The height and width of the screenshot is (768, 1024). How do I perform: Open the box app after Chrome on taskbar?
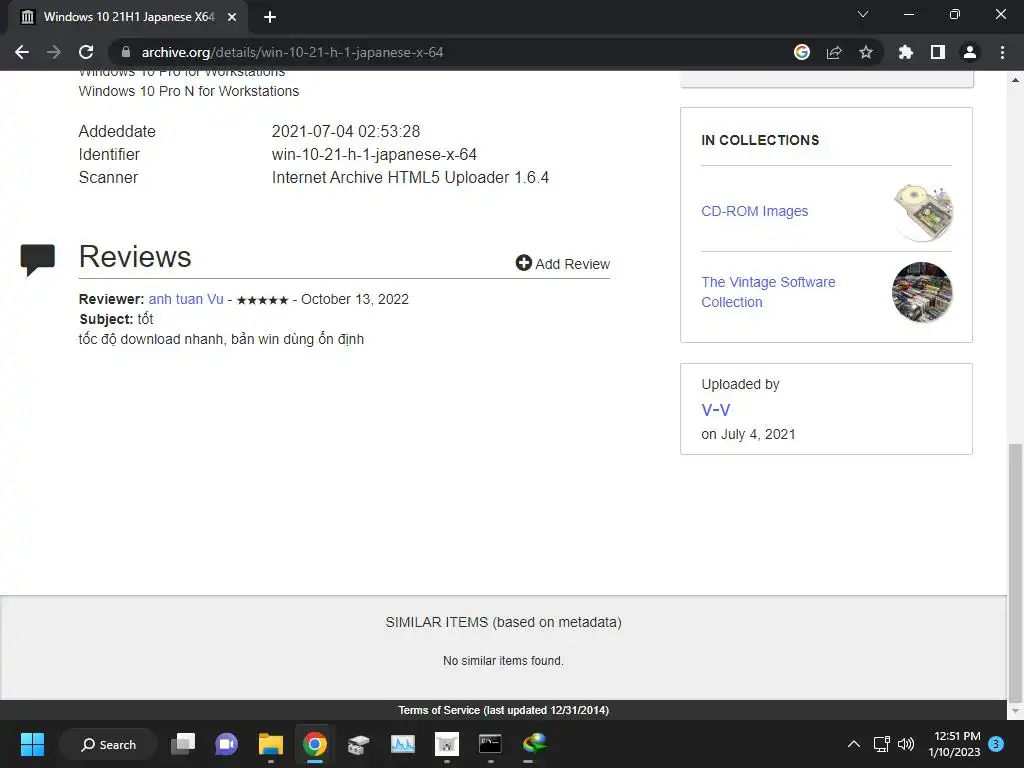358,744
